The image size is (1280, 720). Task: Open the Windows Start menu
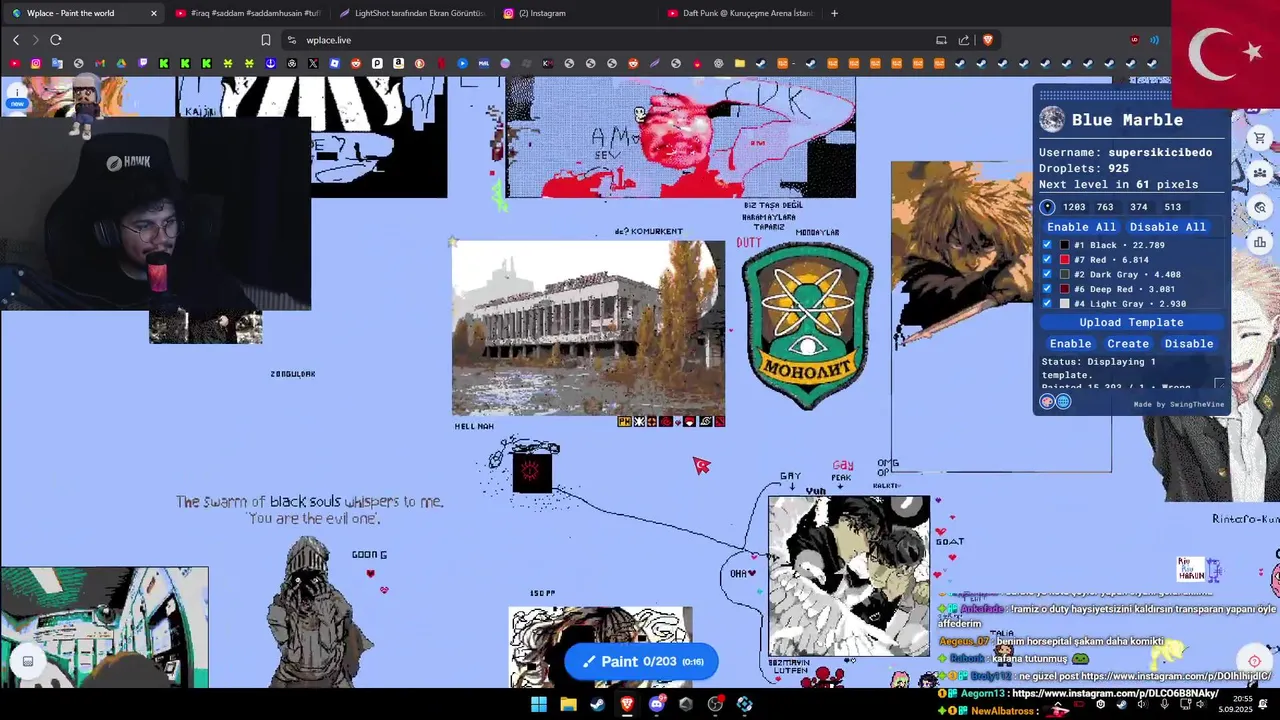539,704
